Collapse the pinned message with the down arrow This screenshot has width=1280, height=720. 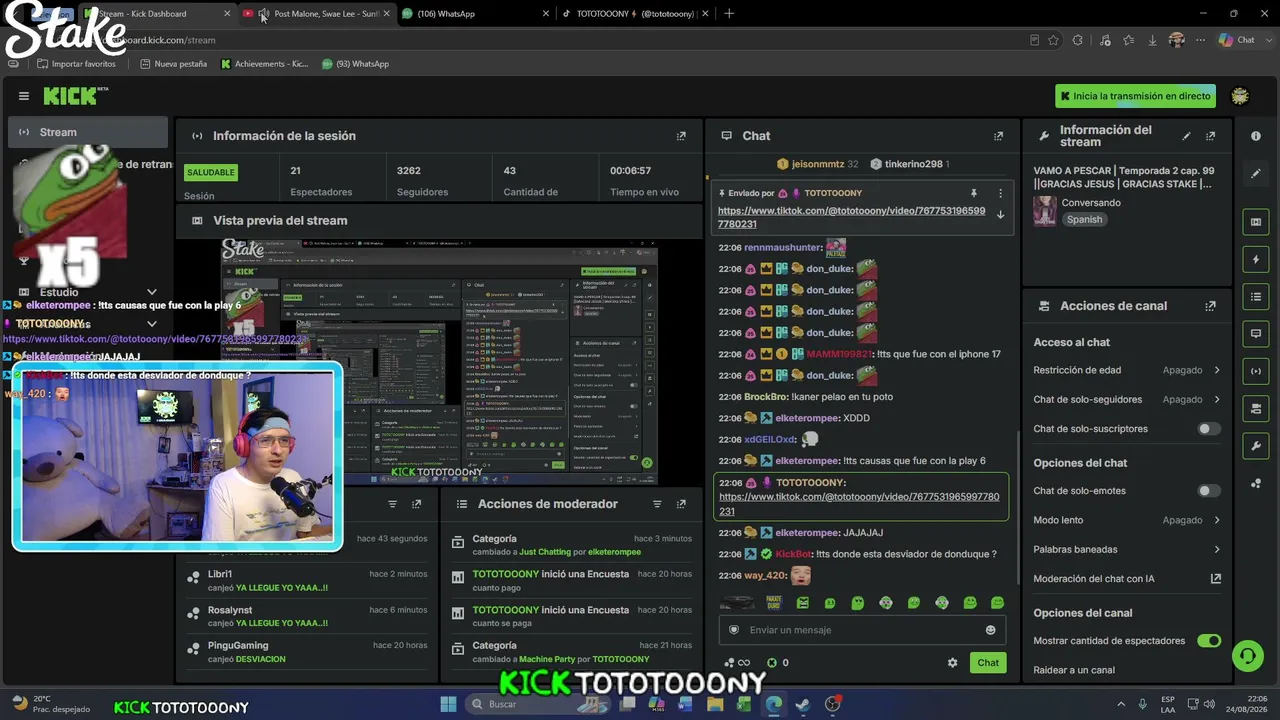[1000, 215]
